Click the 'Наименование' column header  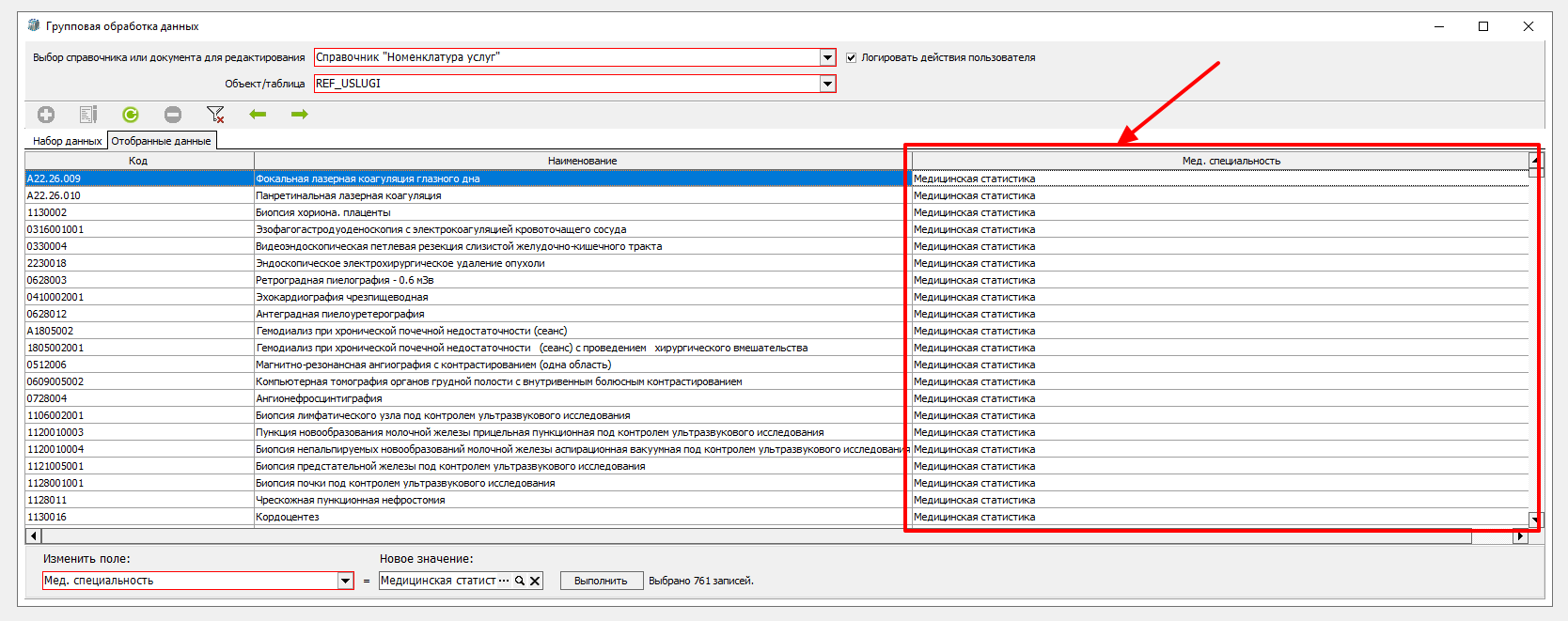click(x=583, y=161)
